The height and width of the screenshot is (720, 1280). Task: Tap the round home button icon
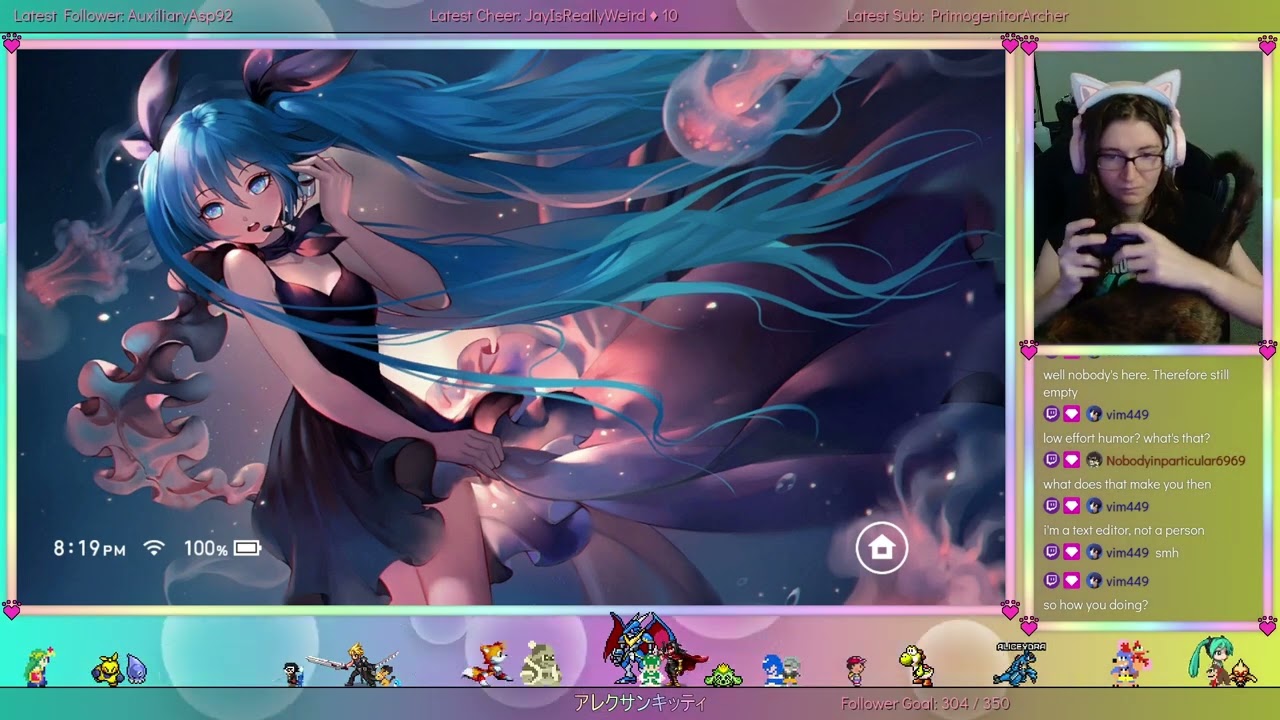tap(881, 547)
